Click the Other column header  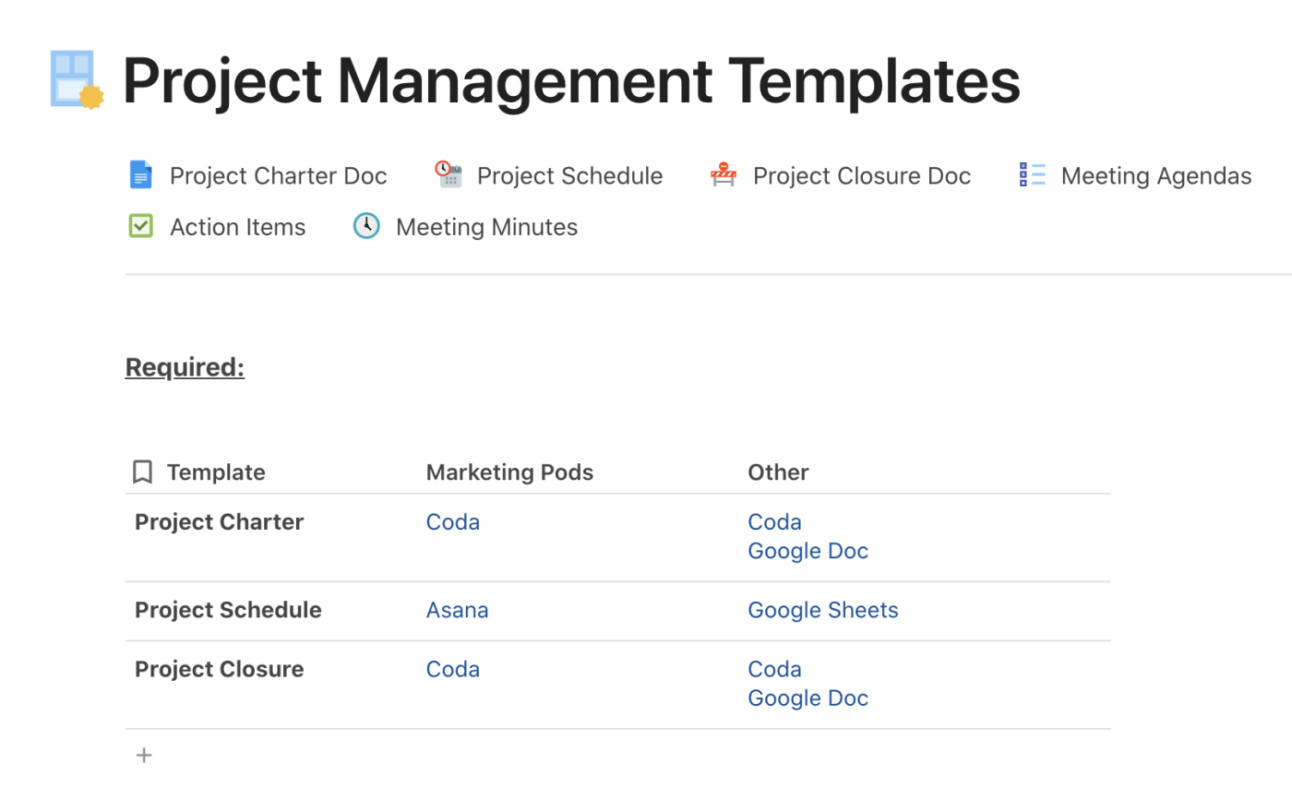coord(778,472)
